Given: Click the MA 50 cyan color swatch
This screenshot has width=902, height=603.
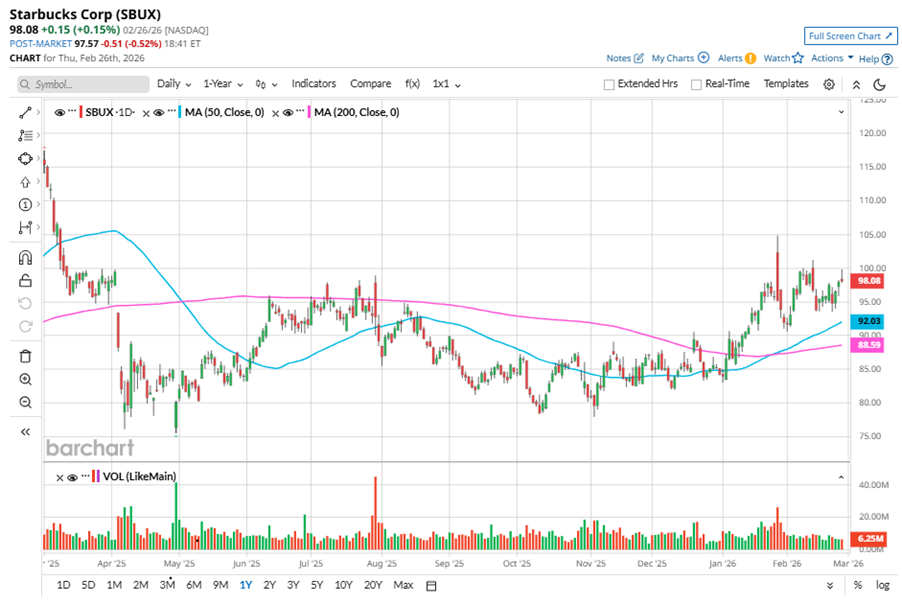Looking at the screenshot, I should click(x=180, y=112).
